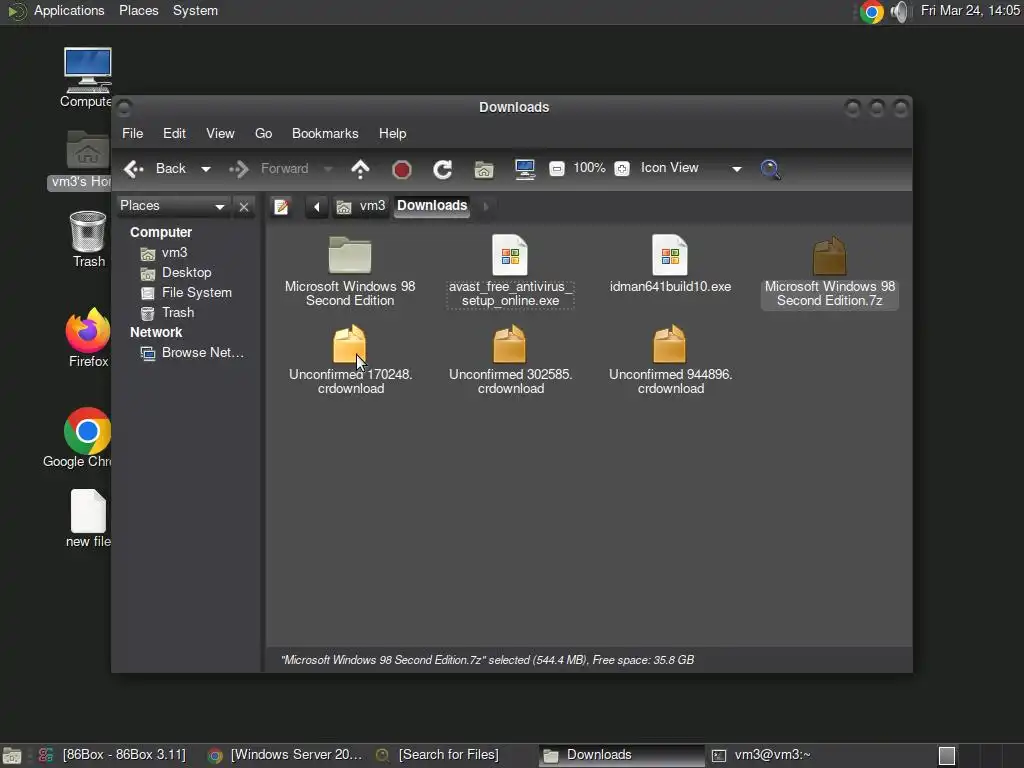Open the Edit menu

[174, 133]
